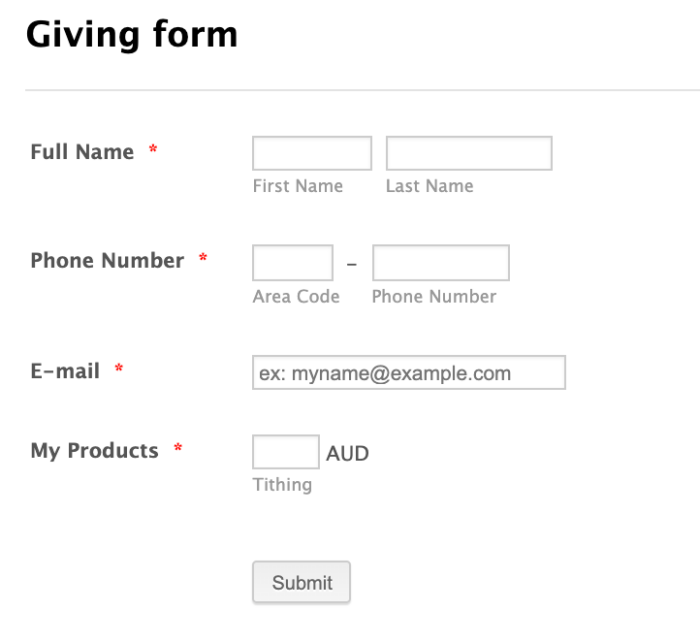
Task: Click the First Name input field
Action: [312, 154]
